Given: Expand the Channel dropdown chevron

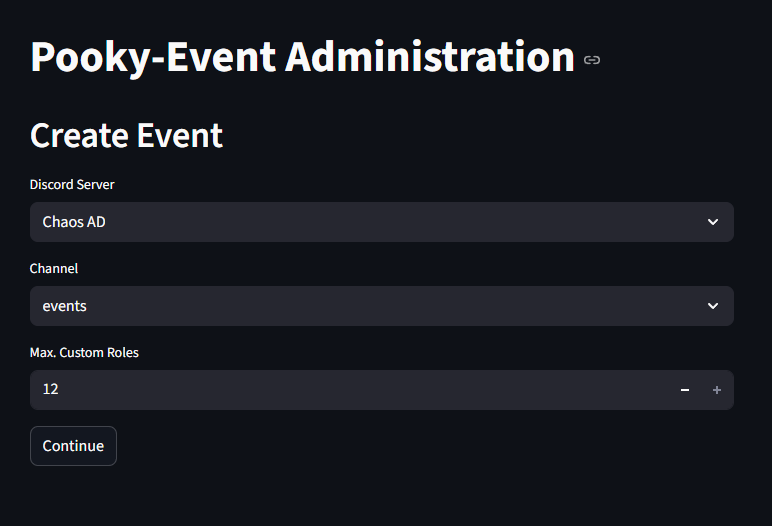Looking at the screenshot, I should [x=712, y=306].
